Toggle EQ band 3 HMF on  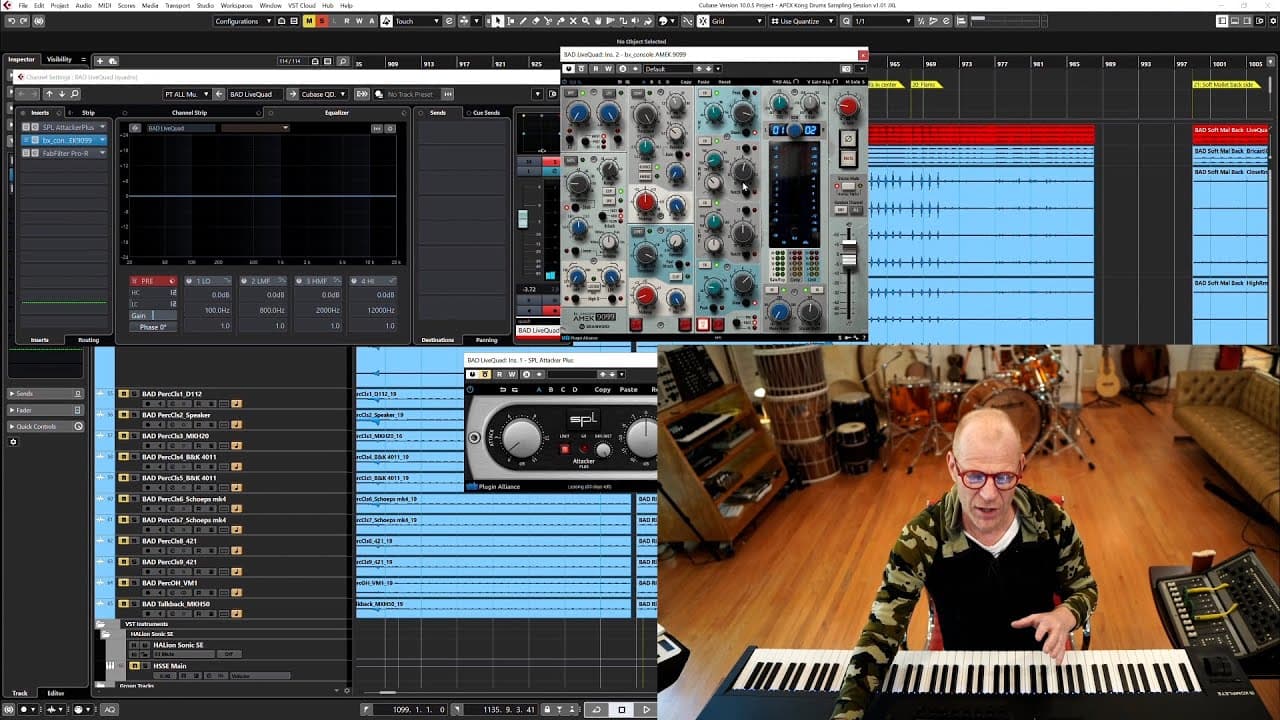299,281
